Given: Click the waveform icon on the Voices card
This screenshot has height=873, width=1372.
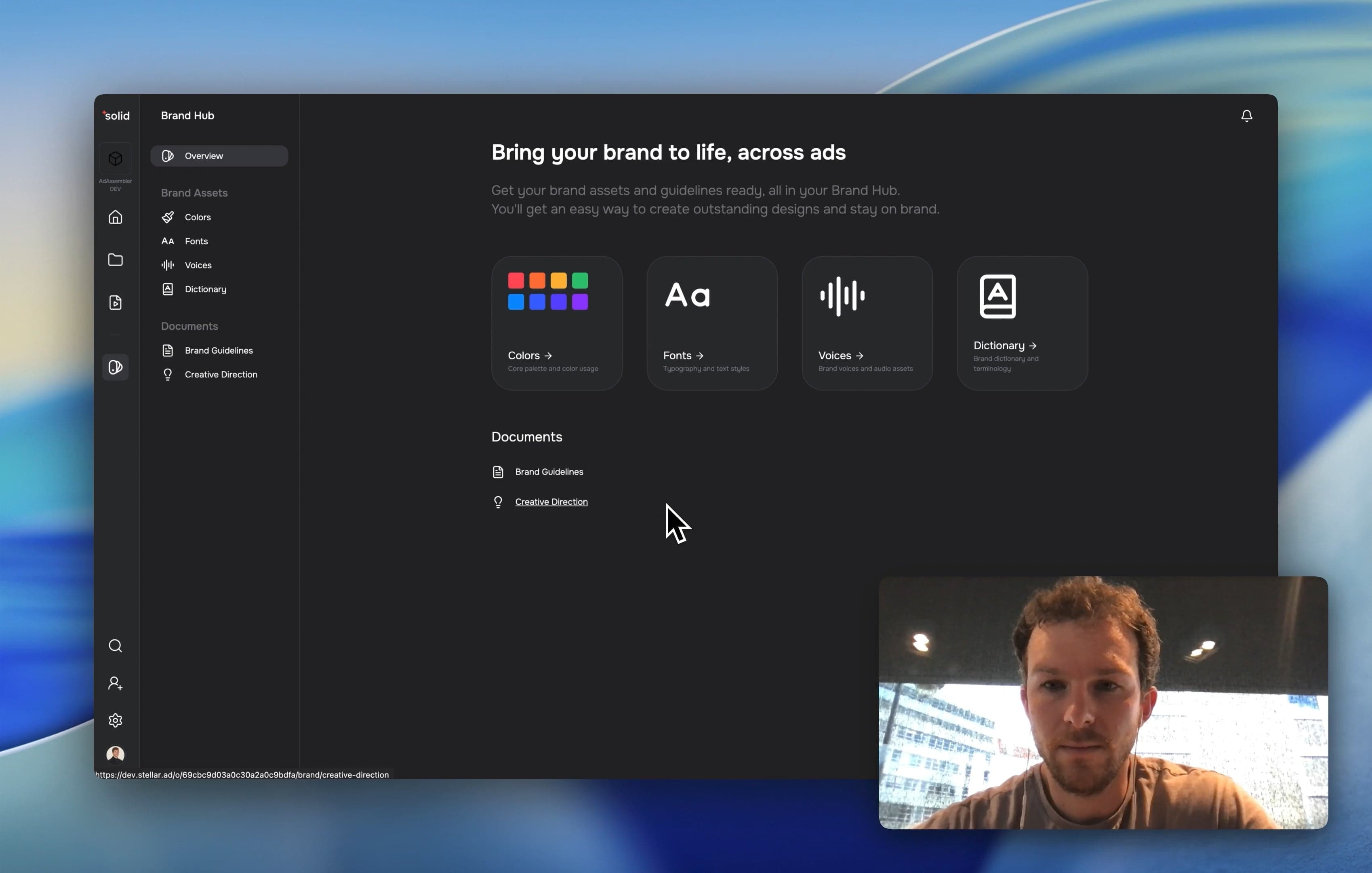Looking at the screenshot, I should point(842,296).
